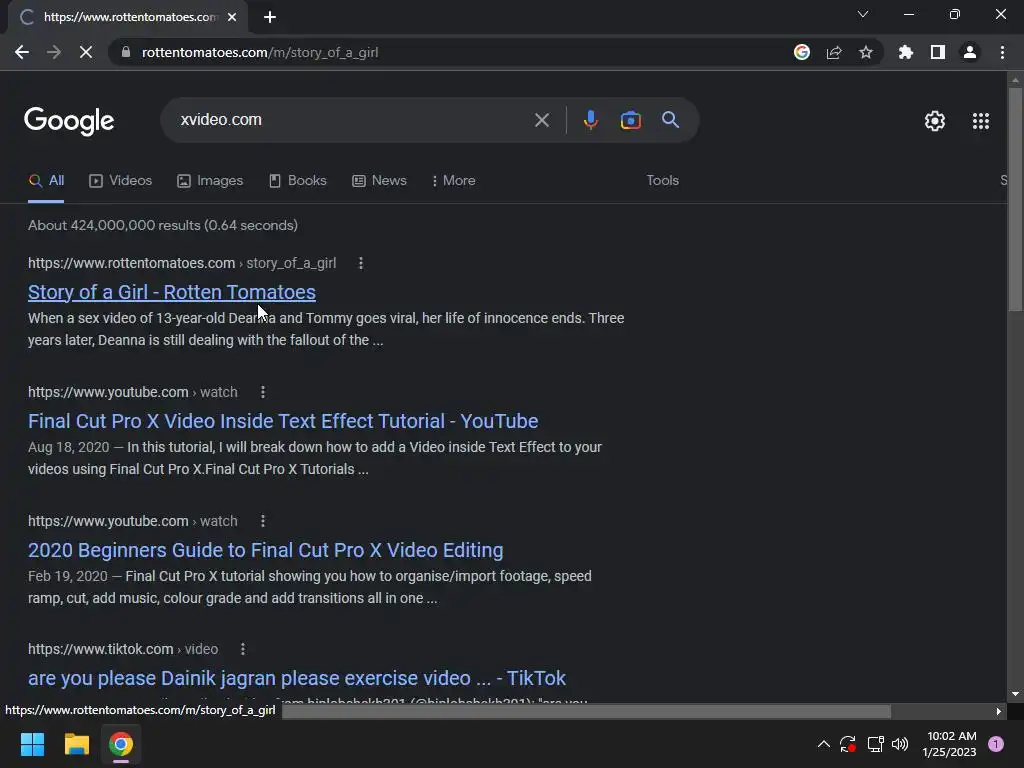Close the Rotten Tomatoes tab

coord(232,17)
